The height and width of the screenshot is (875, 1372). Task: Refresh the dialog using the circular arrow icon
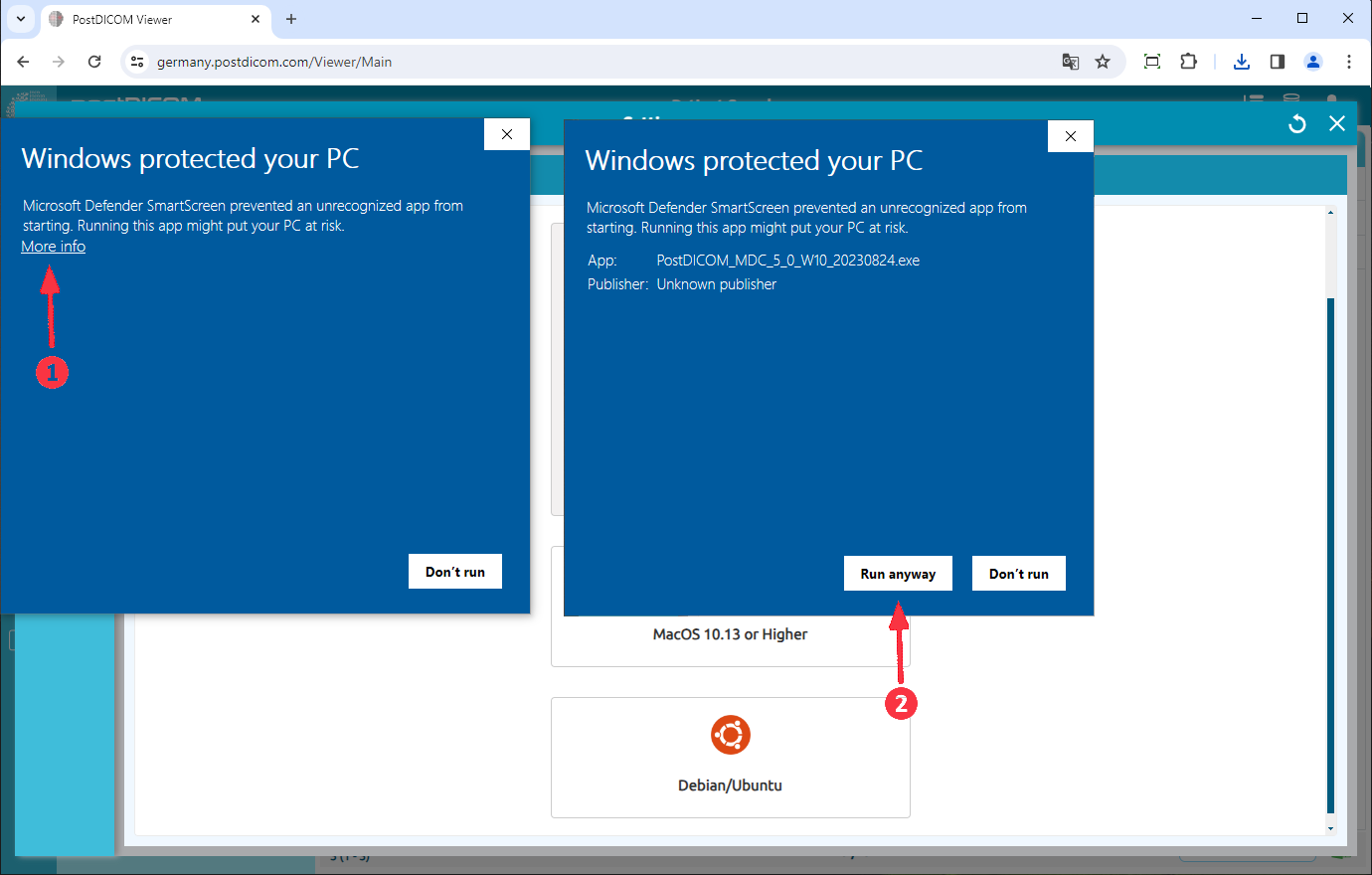tap(1296, 123)
